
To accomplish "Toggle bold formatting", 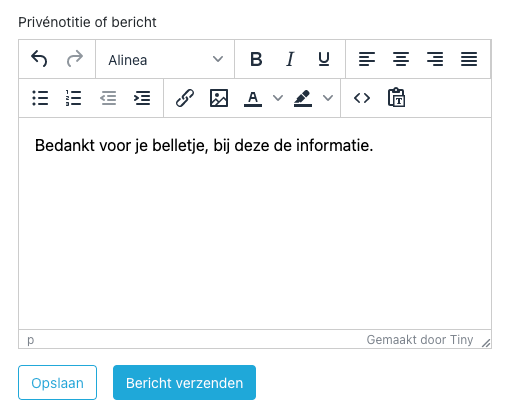I will tap(256, 59).
